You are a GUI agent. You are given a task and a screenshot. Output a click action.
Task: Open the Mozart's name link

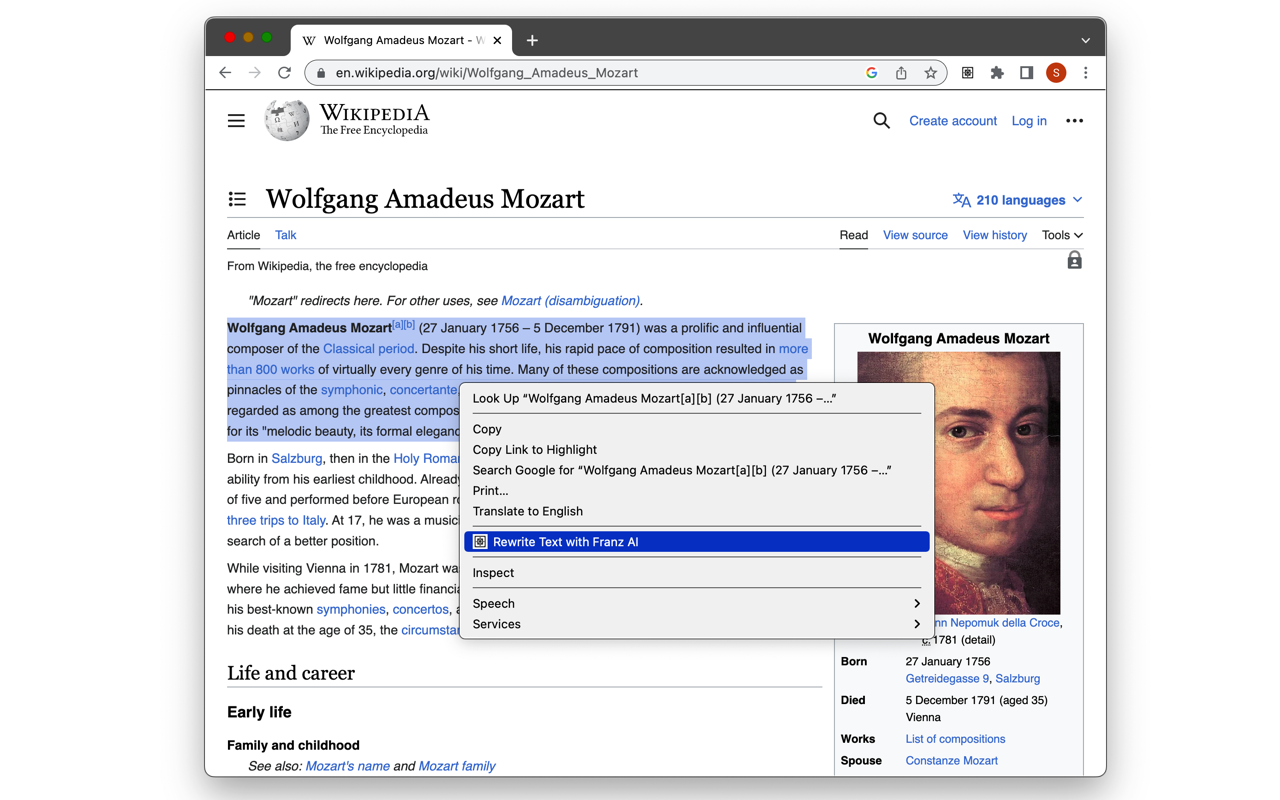click(347, 766)
